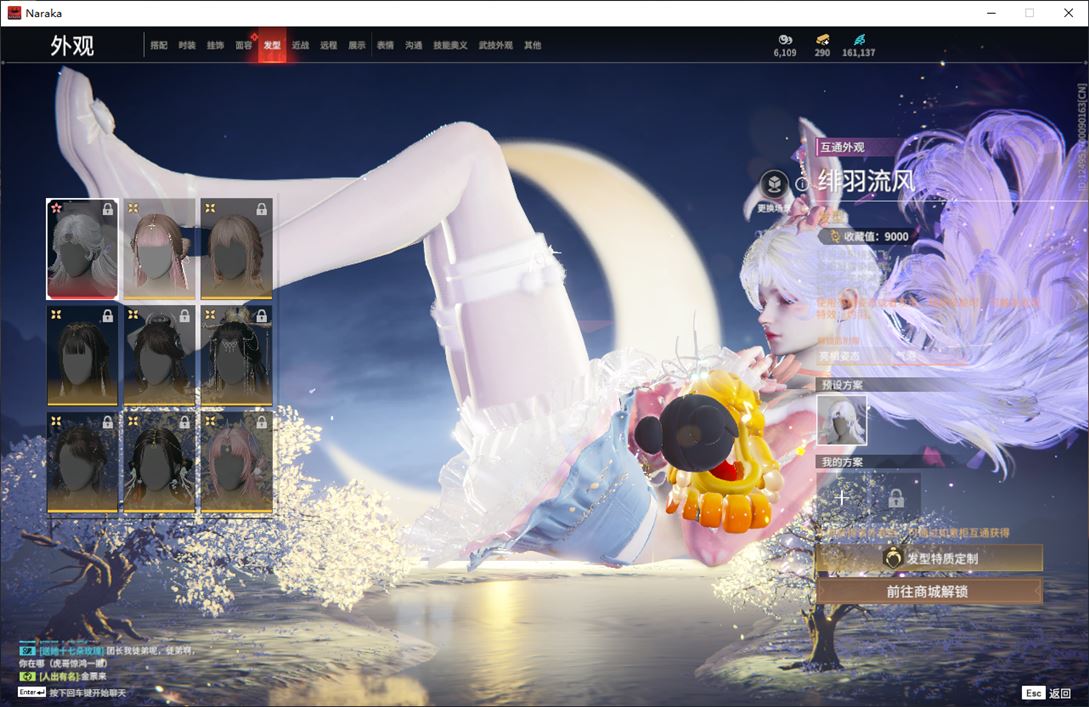Switch to the 时装 tab
Screen dimensions: 1089x707
coord(187,45)
